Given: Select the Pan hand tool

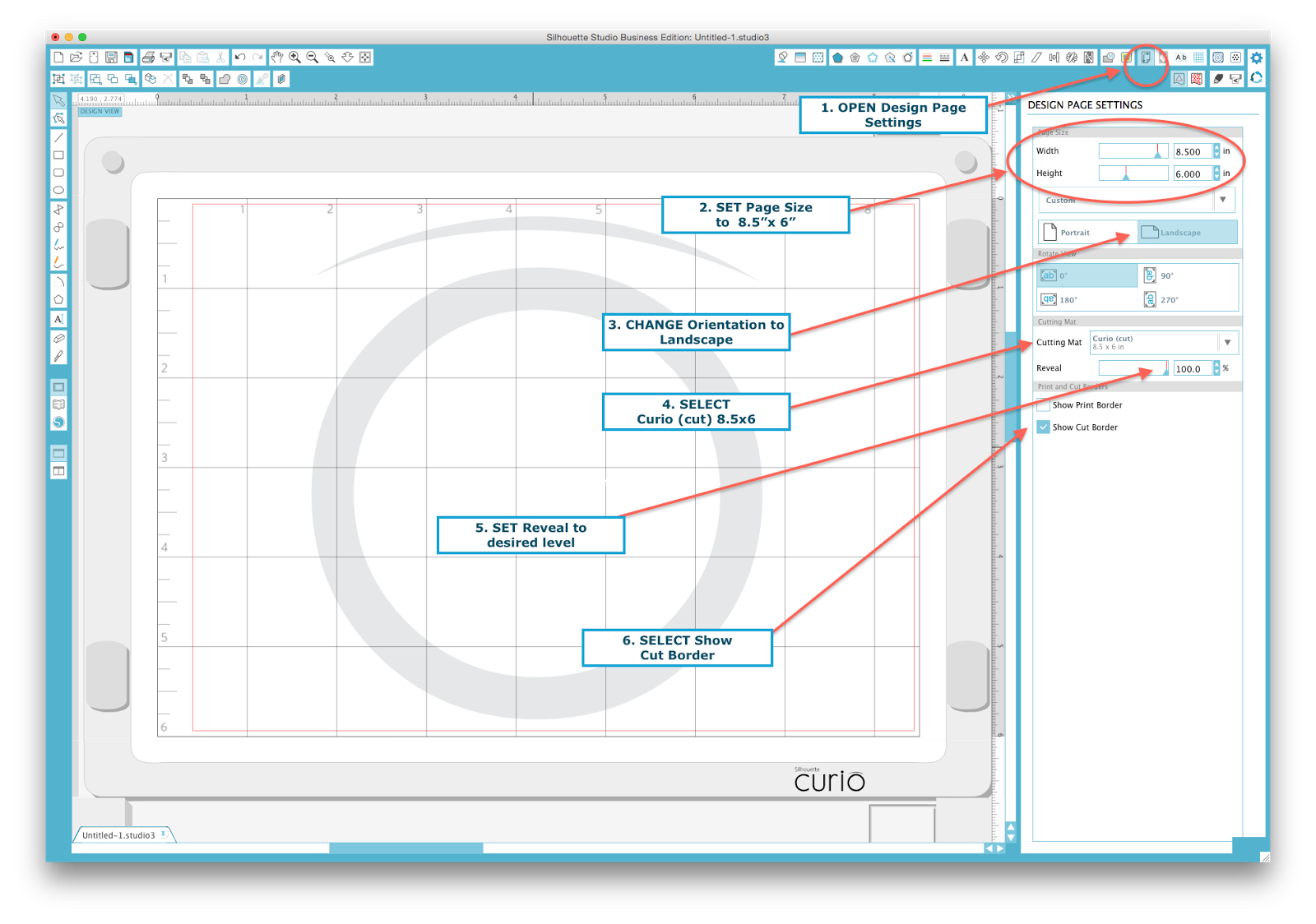Looking at the screenshot, I should coord(277,58).
